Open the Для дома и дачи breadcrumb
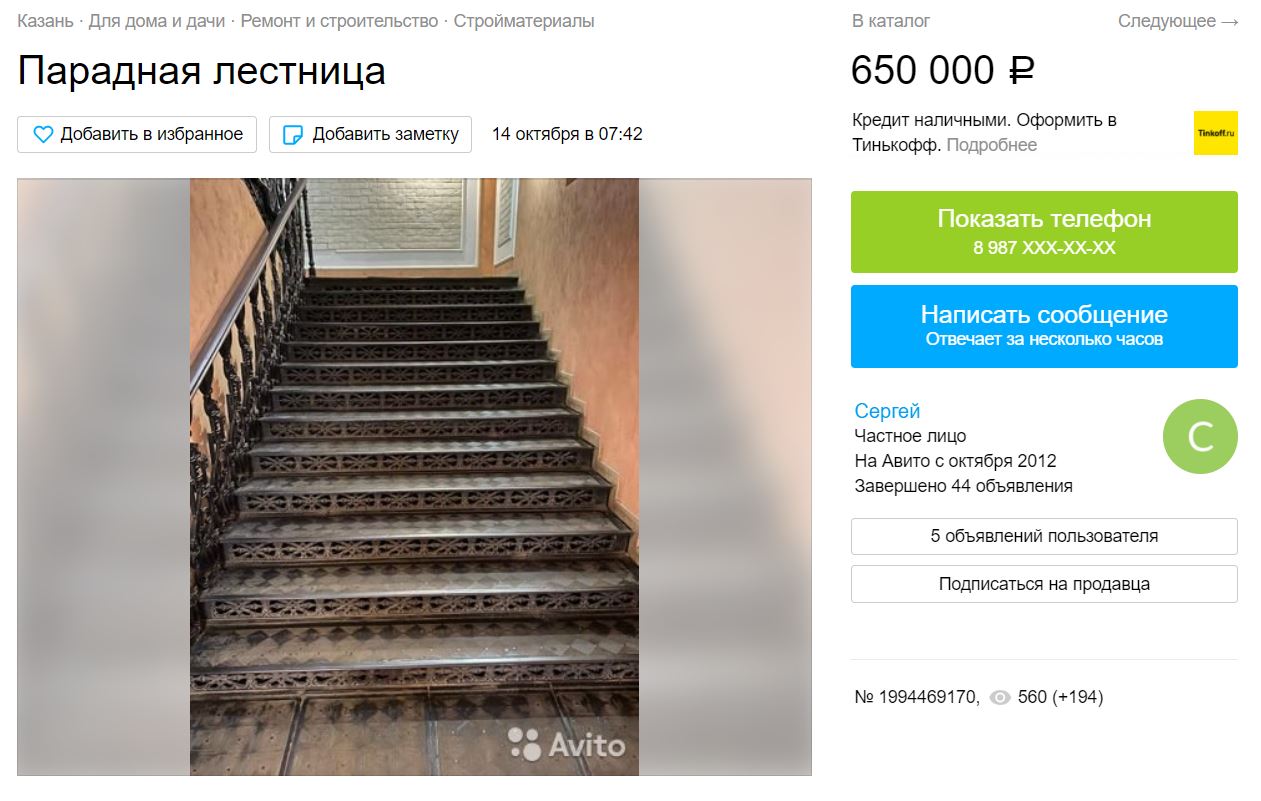The image size is (1261, 801). pos(157,21)
